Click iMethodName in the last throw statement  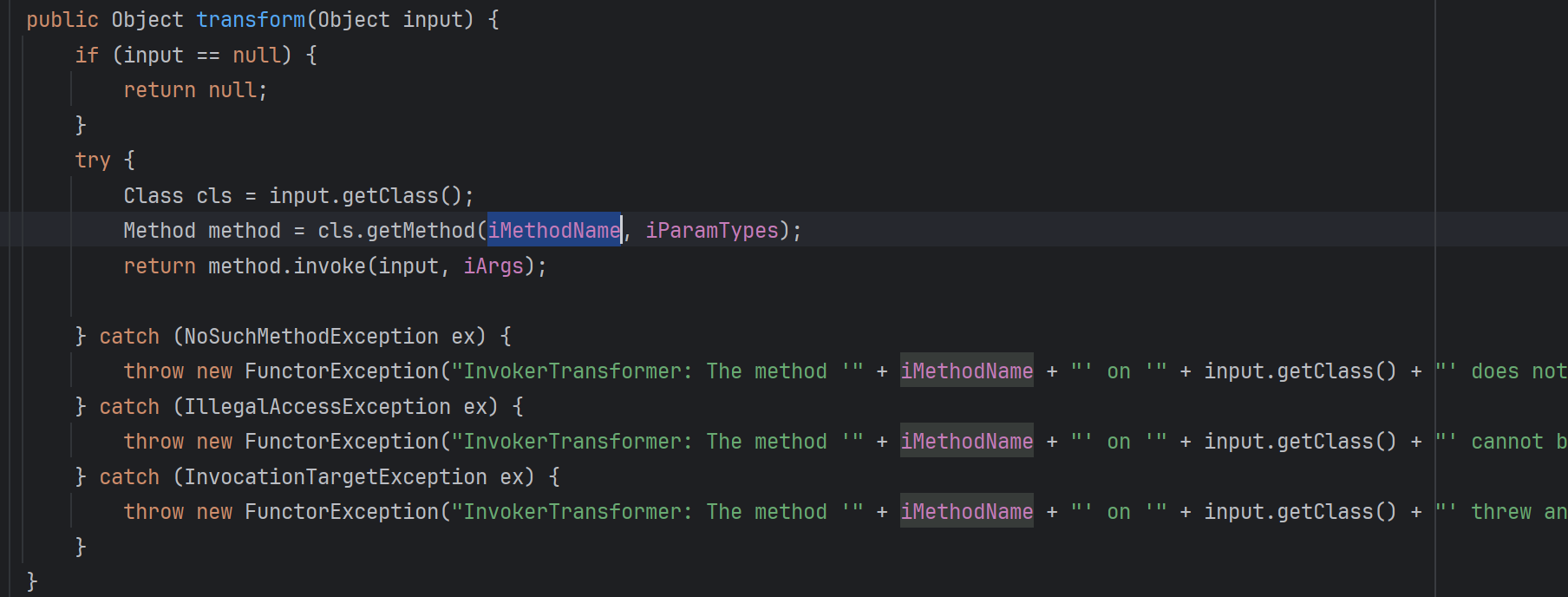pyautogui.click(x=966, y=511)
